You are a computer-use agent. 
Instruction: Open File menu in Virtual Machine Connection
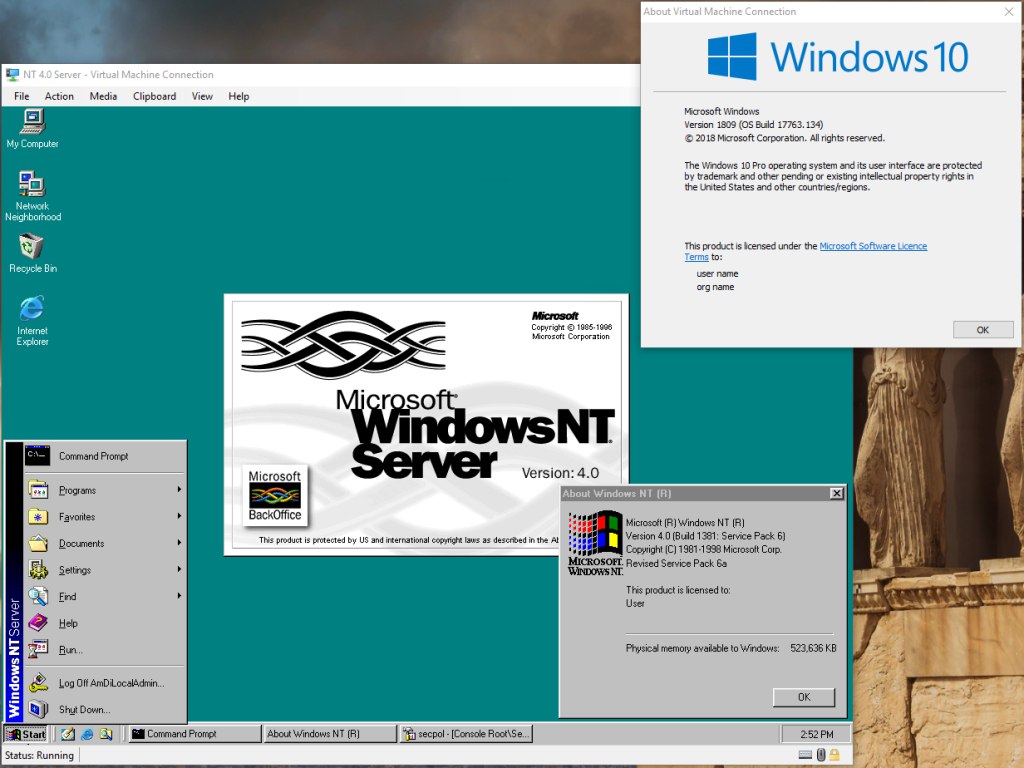[22, 96]
